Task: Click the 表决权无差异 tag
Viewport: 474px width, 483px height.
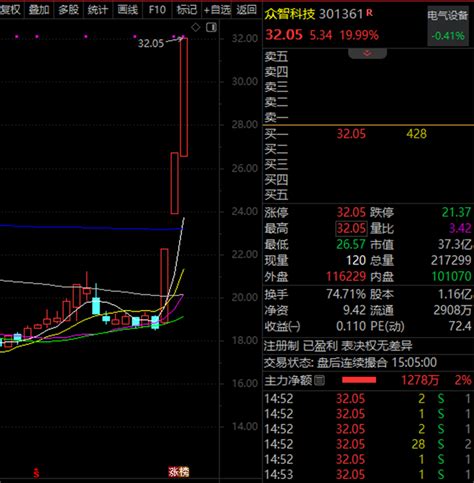Action: [x=377, y=346]
